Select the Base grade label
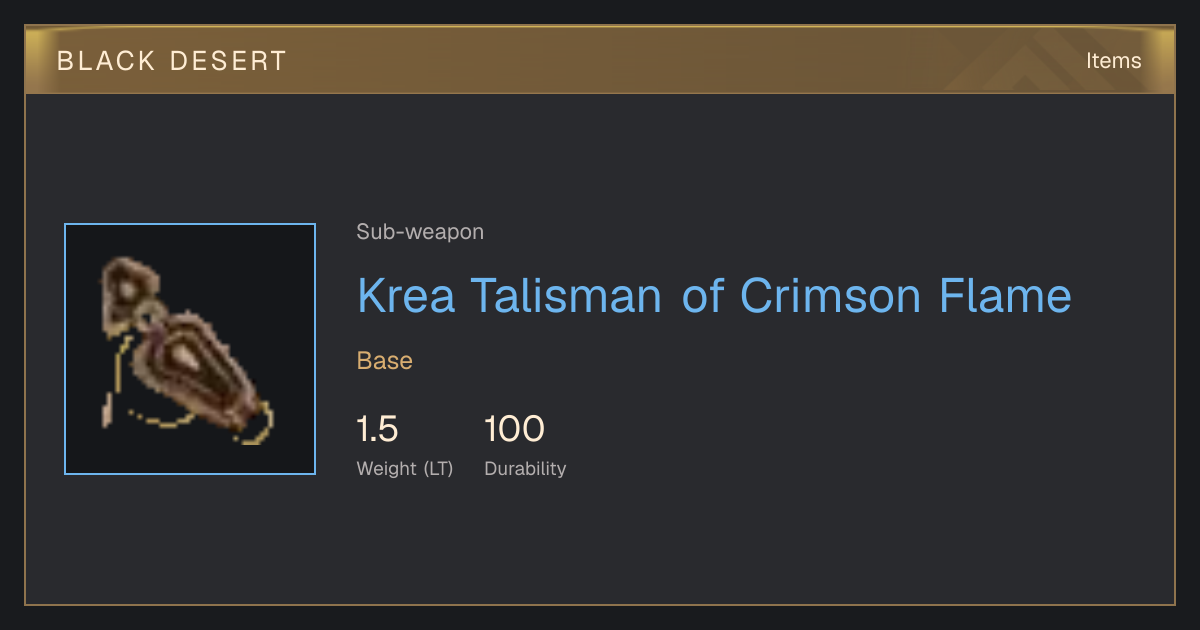This screenshot has height=630, width=1200. (x=385, y=361)
